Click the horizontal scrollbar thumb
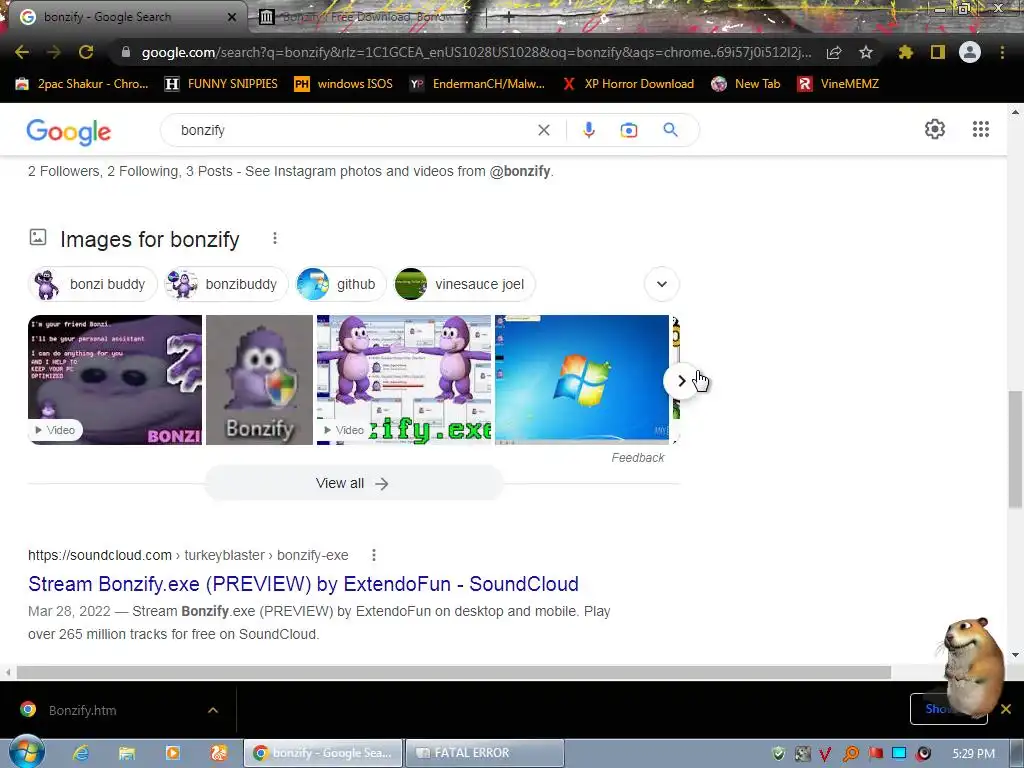Image resolution: width=1024 pixels, height=768 pixels. [454, 672]
